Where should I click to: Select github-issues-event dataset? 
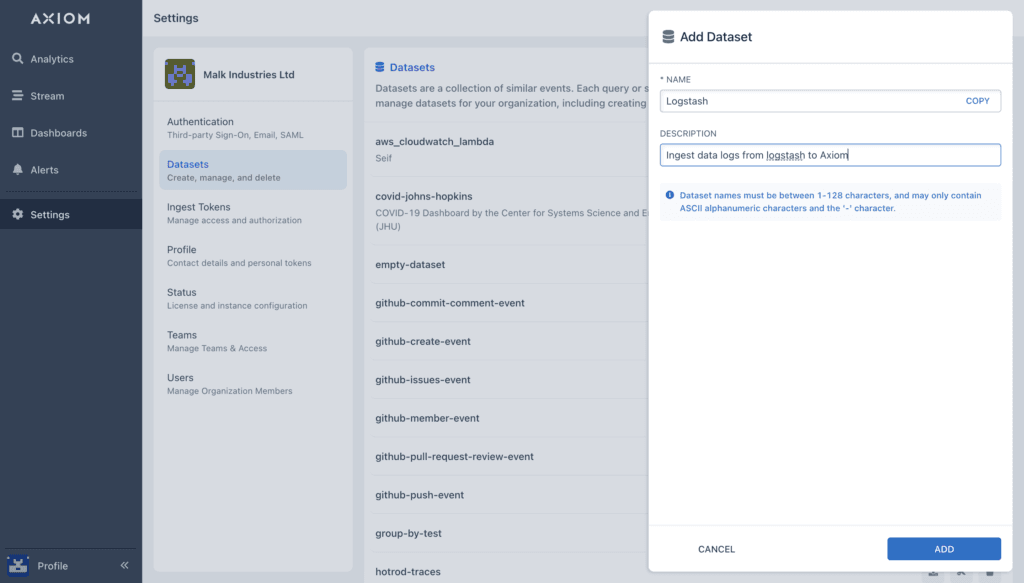coord(423,380)
